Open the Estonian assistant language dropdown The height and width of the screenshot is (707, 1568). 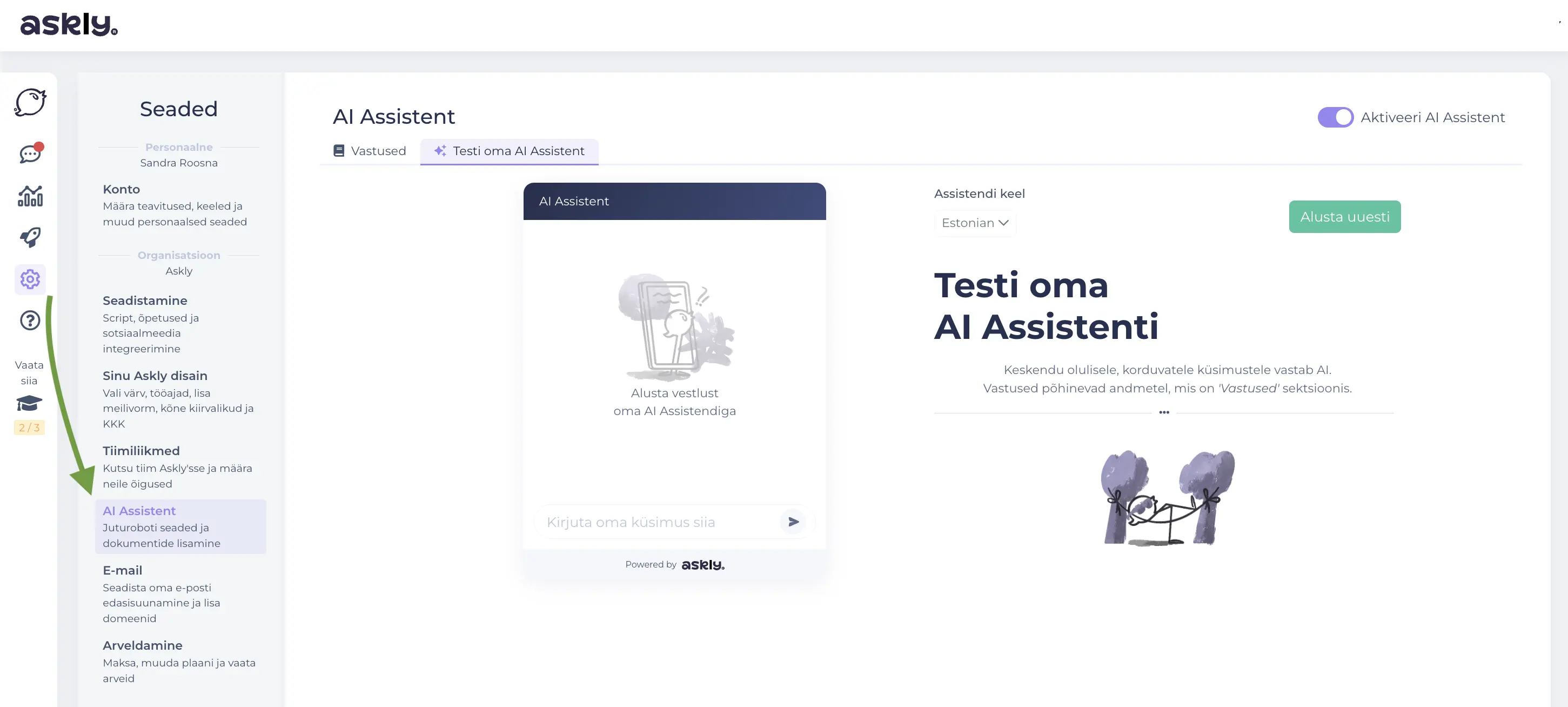[975, 223]
